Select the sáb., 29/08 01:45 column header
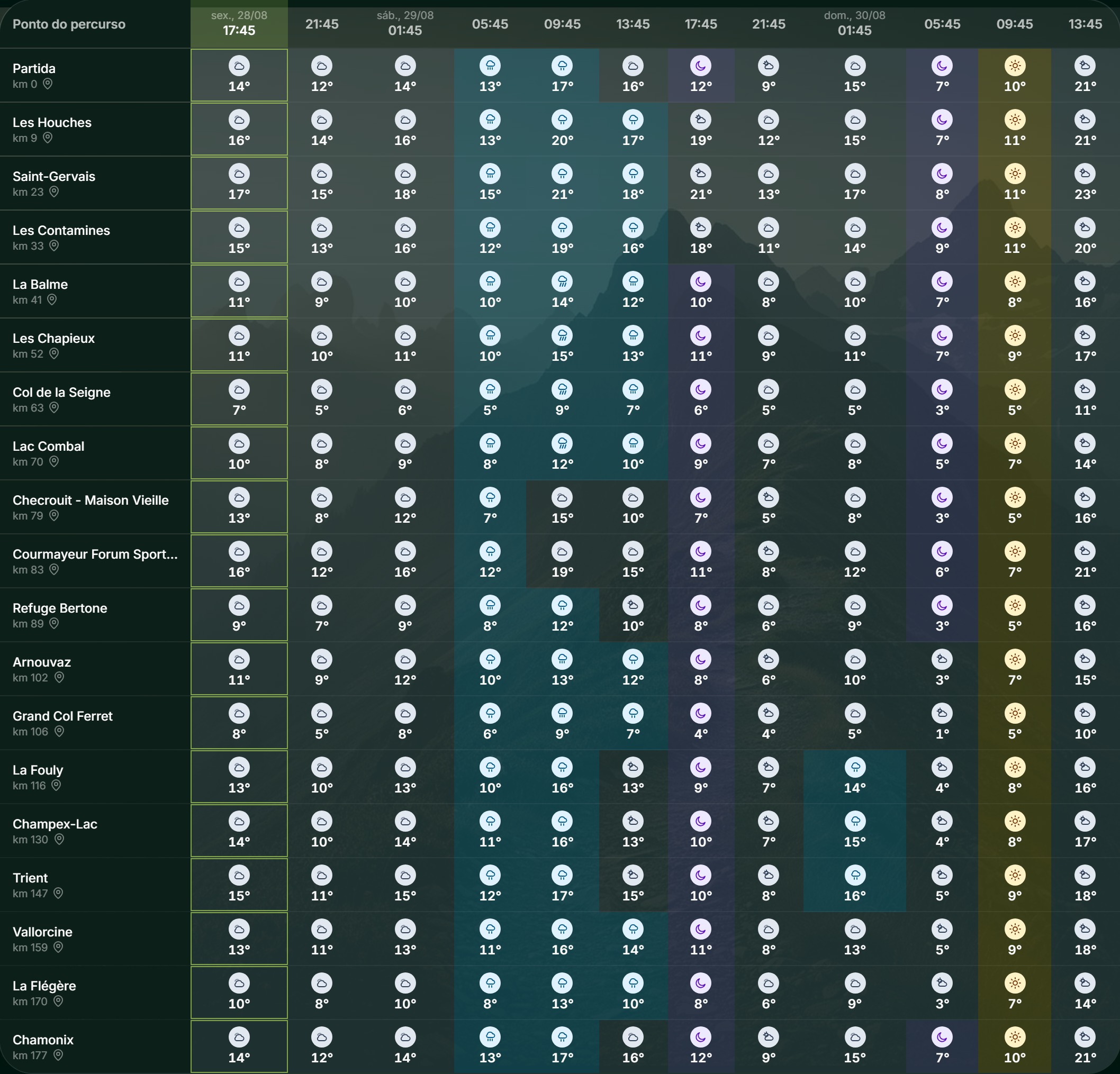 (x=405, y=23)
